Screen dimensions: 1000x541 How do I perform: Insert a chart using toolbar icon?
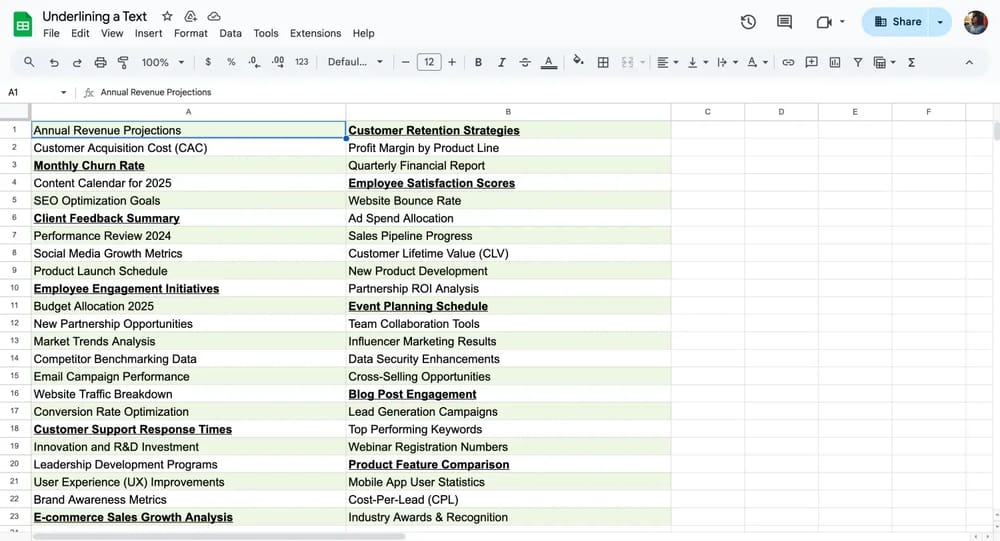(x=835, y=62)
